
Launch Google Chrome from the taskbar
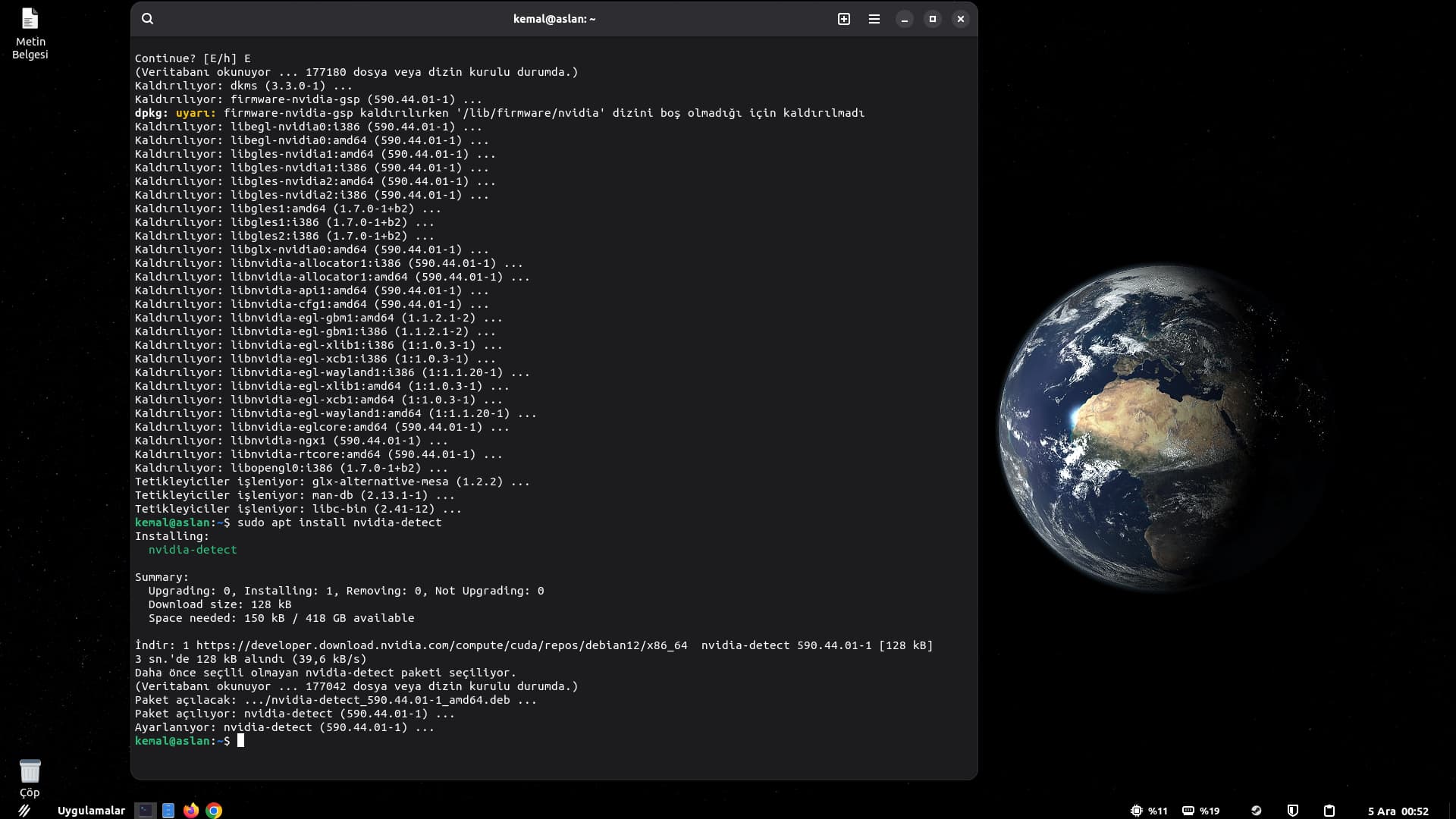coord(214,811)
